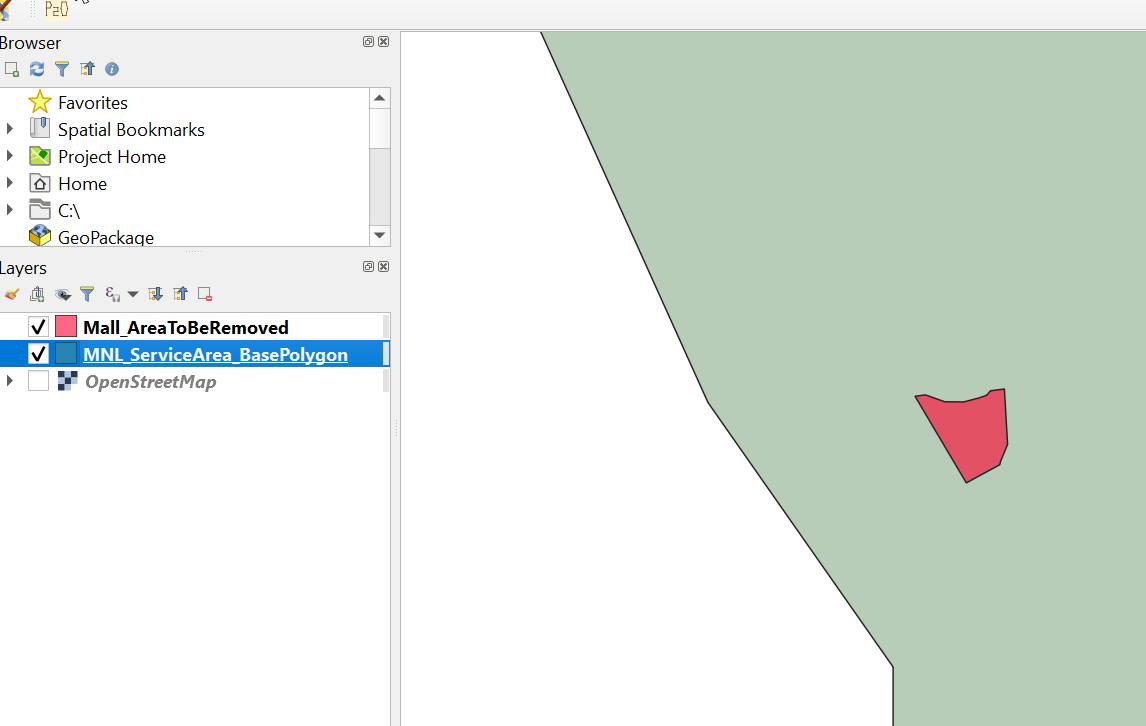Expand all layers in Layers panel
The width and height of the screenshot is (1146, 726).
click(155, 295)
